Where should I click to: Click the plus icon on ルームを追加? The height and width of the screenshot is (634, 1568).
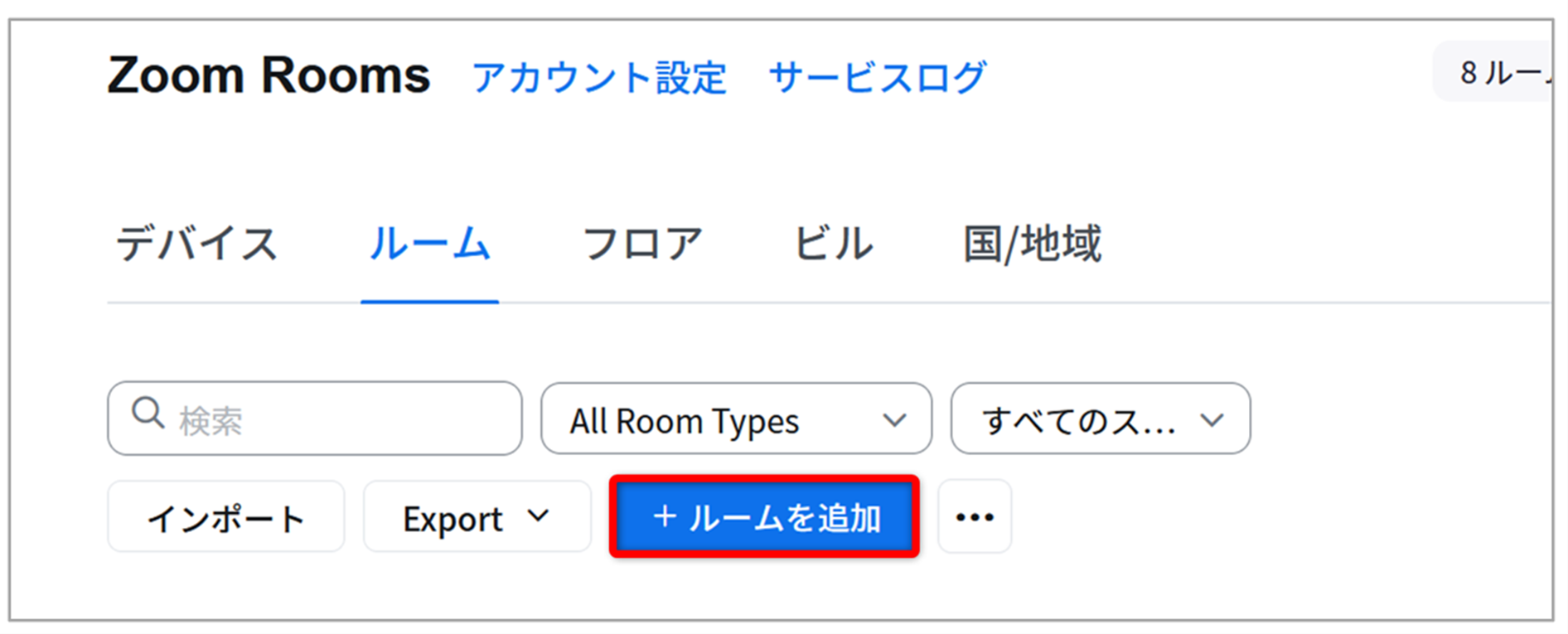pyautogui.click(x=665, y=516)
